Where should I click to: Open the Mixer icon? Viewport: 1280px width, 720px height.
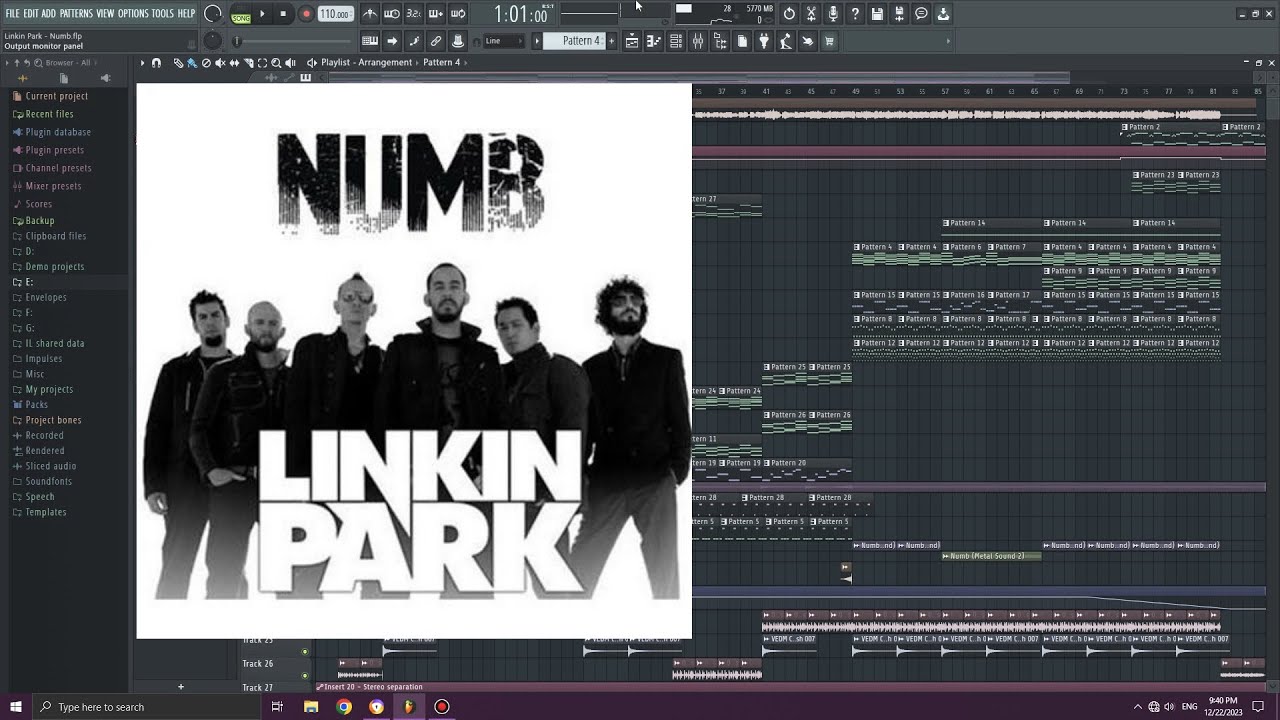698,41
